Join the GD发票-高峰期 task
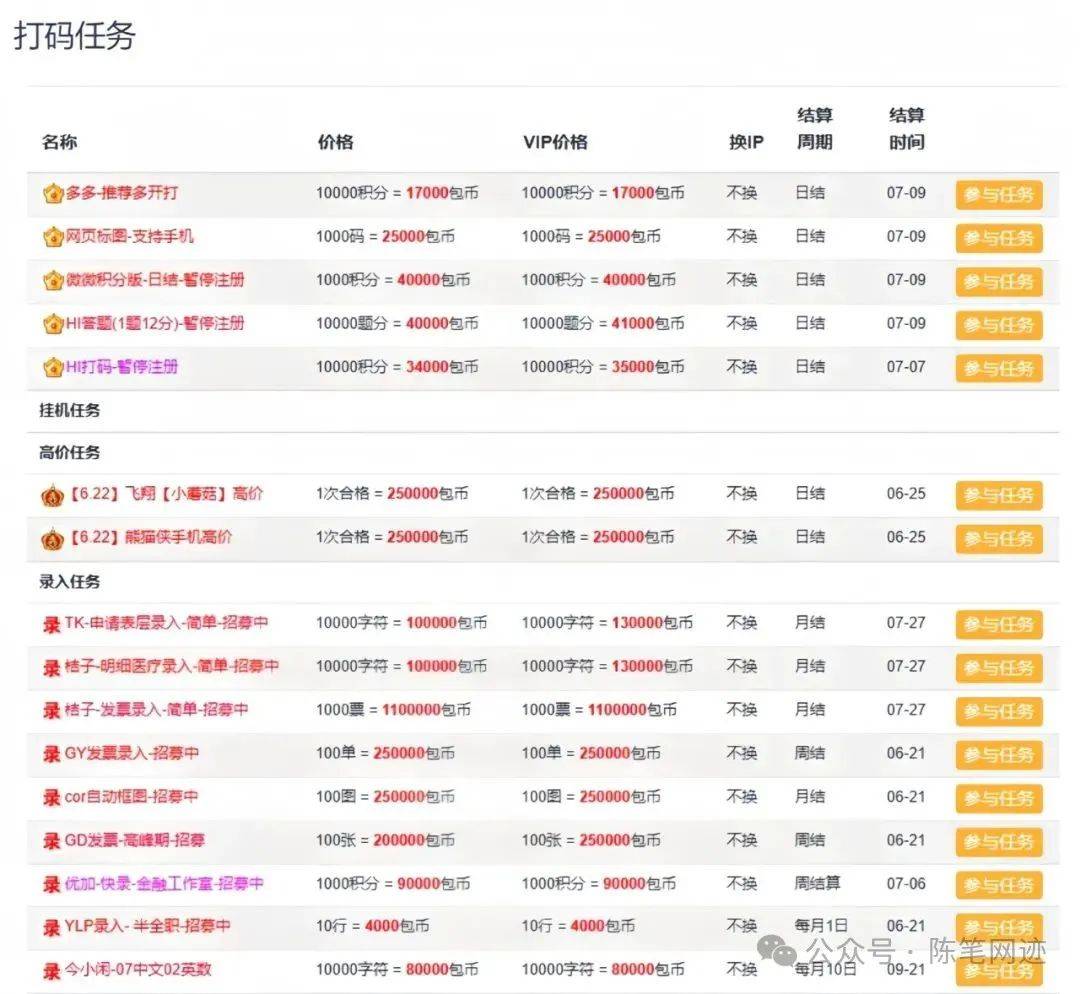The height and width of the screenshot is (994, 1080). pyautogui.click(x=999, y=842)
